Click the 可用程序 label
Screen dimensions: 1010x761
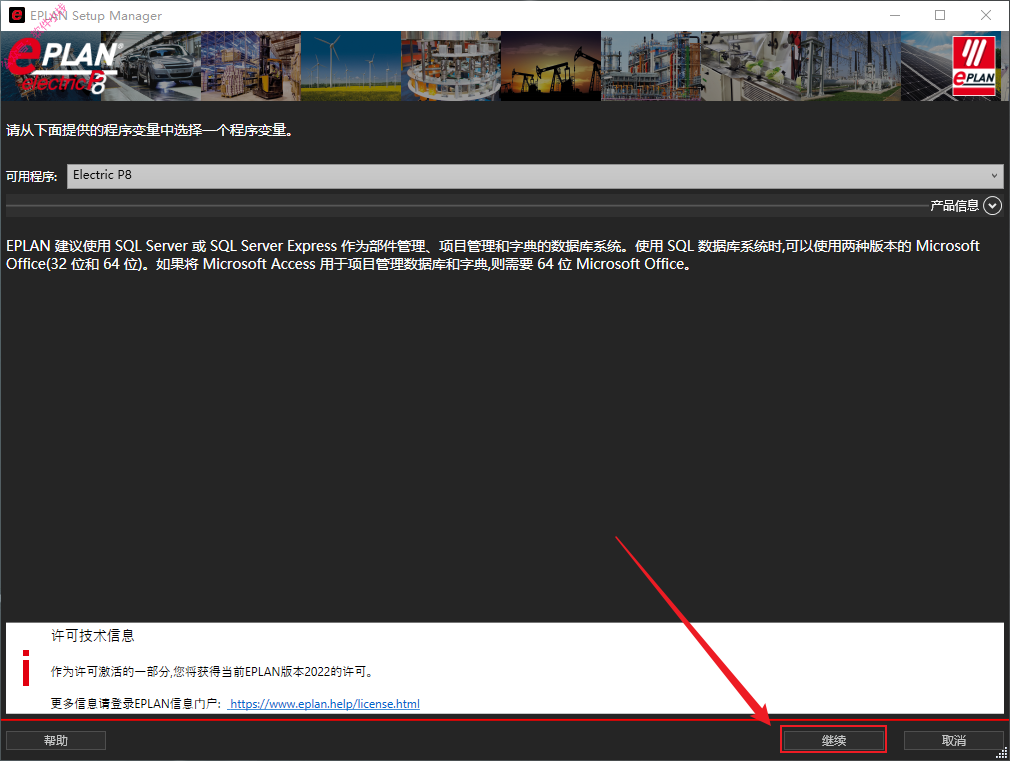point(32,177)
